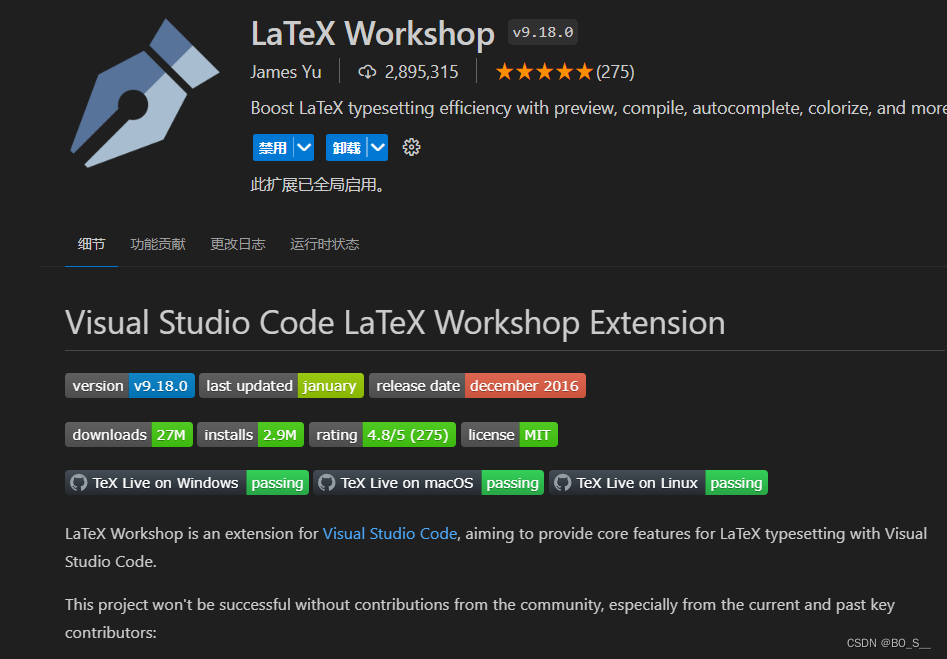Open the extension settings gear icon

point(411,147)
